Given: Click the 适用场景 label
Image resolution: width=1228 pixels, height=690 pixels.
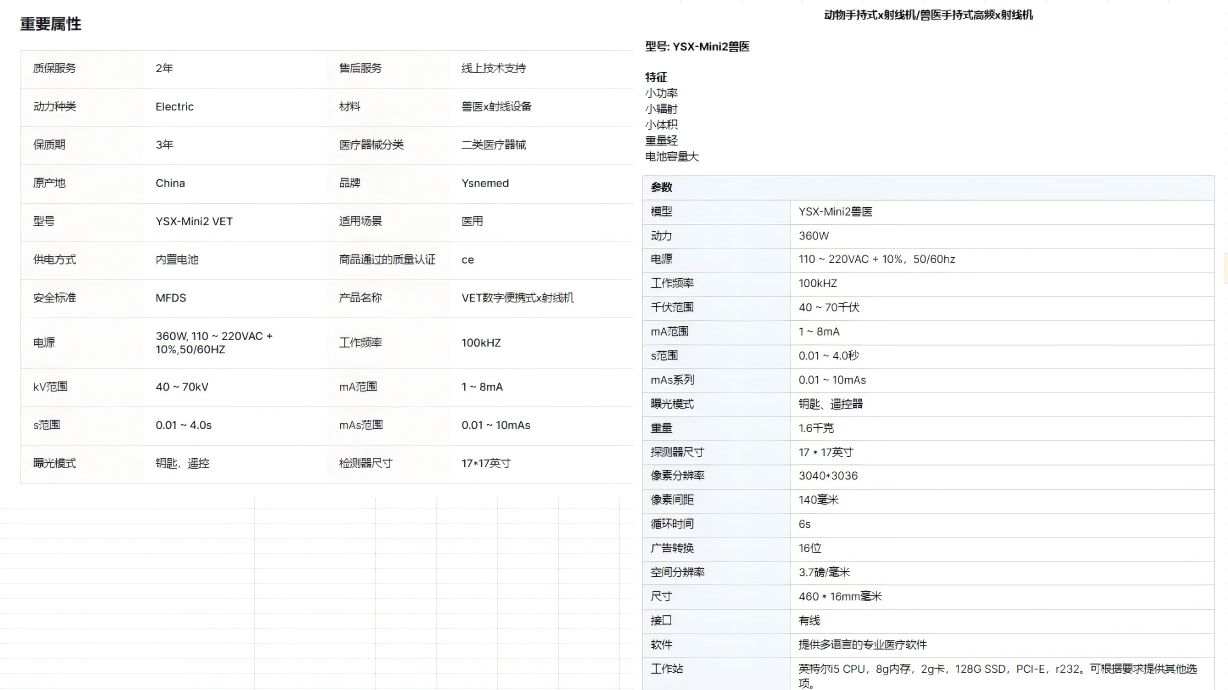Looking at the screenshot, I should tap(360, 221).
